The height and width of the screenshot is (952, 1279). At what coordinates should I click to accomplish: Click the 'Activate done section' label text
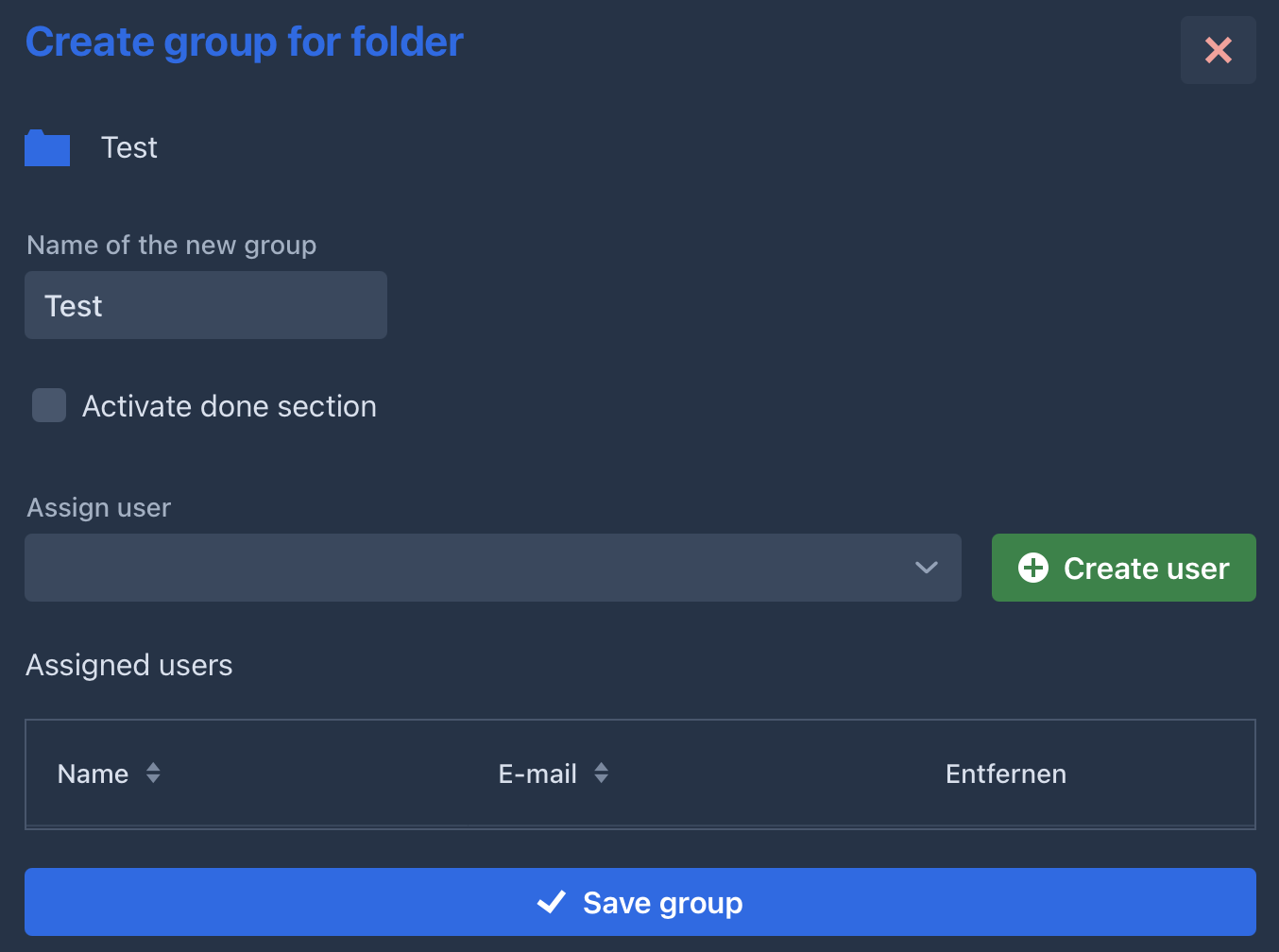coord(229,406)
